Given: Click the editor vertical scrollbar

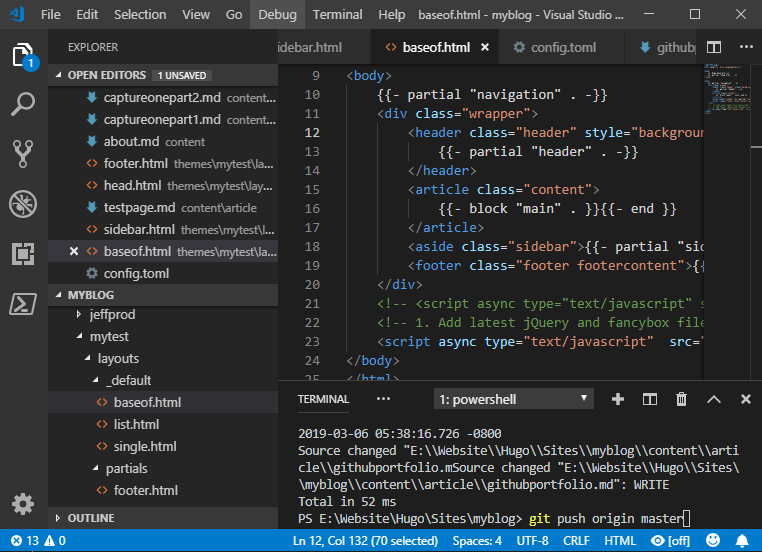Looking at the screenshot, I should tap(756, 222).
